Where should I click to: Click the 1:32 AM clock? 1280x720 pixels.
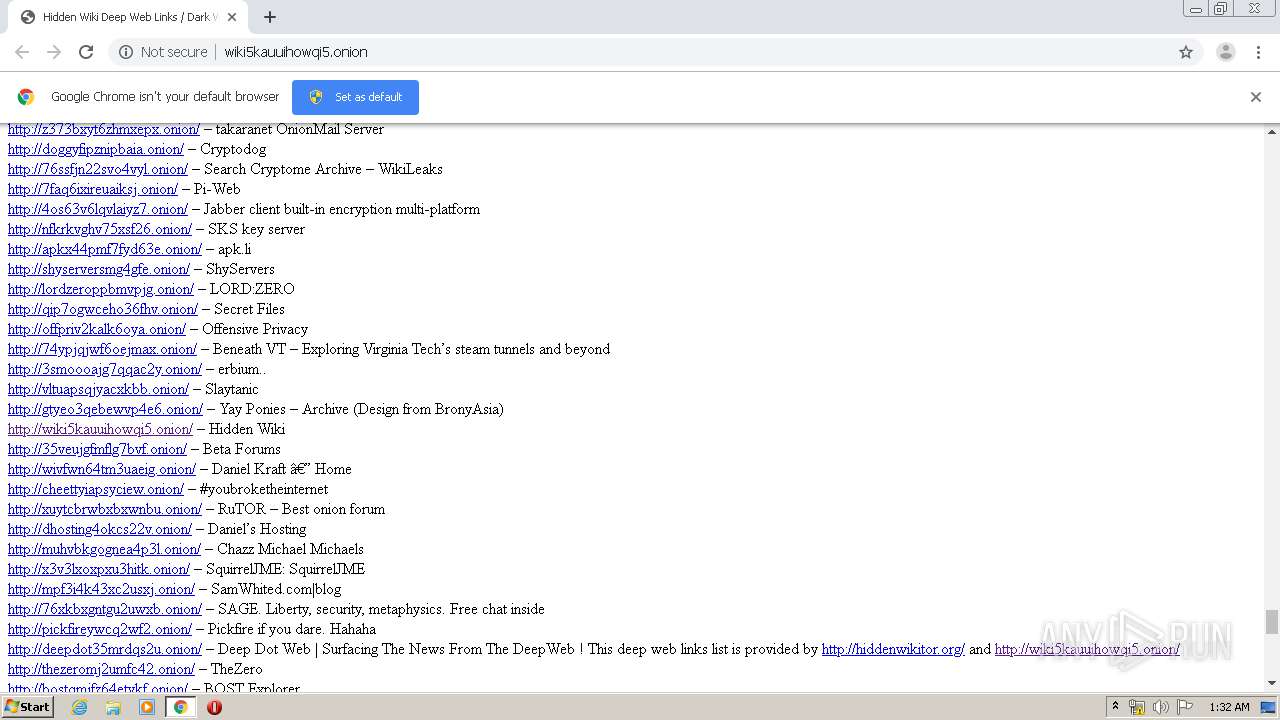click(x=1229, y=707)
